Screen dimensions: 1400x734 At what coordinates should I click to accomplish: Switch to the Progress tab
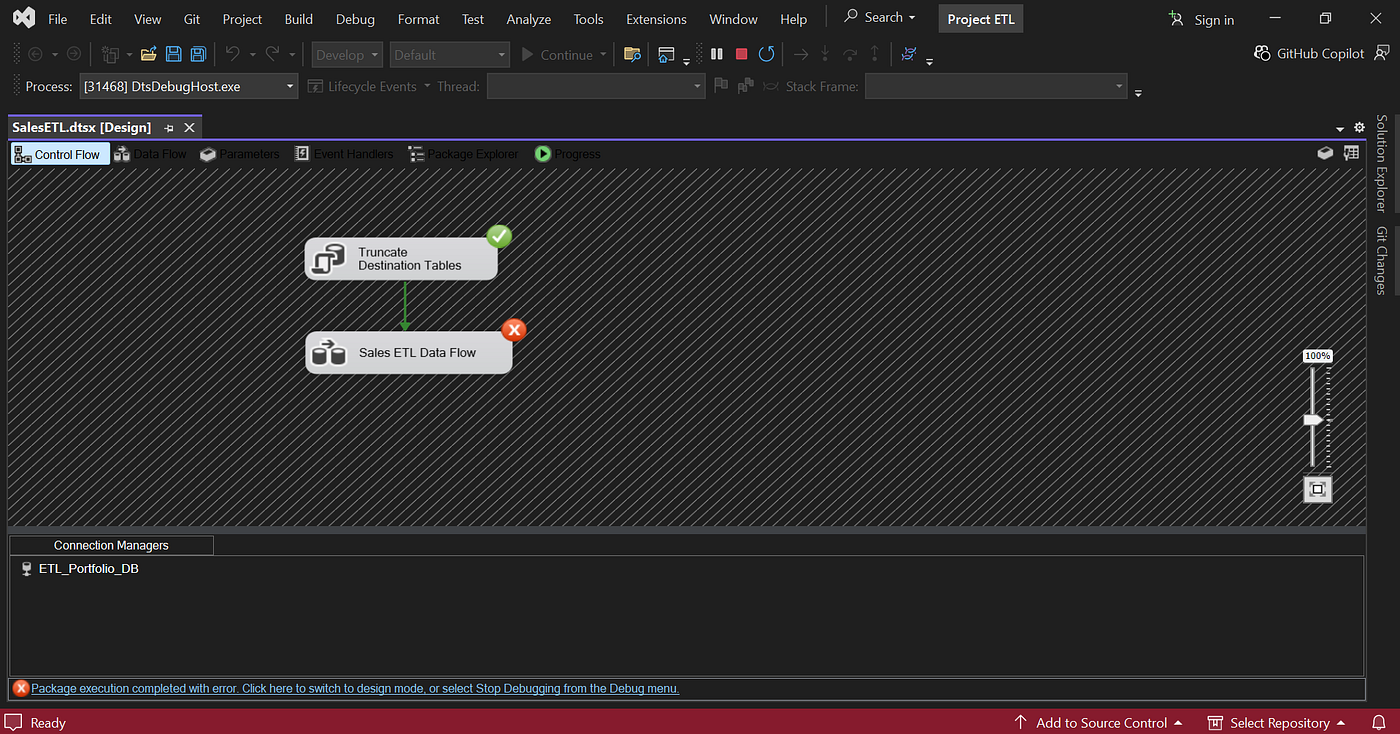click(568, 154)
